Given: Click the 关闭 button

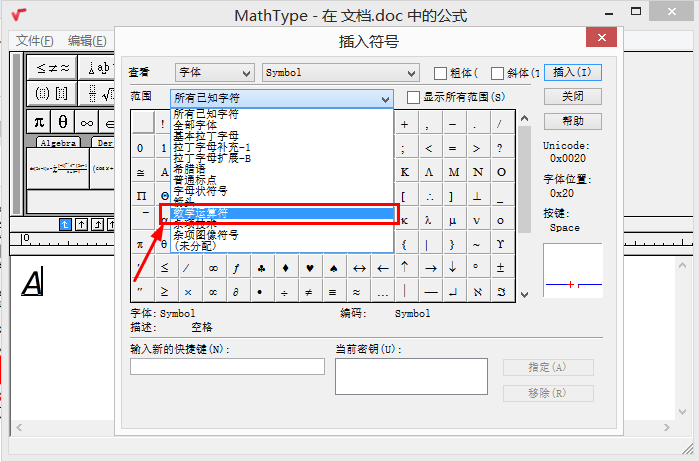Looking at the screenshot, I should click(x=572, y=96).
